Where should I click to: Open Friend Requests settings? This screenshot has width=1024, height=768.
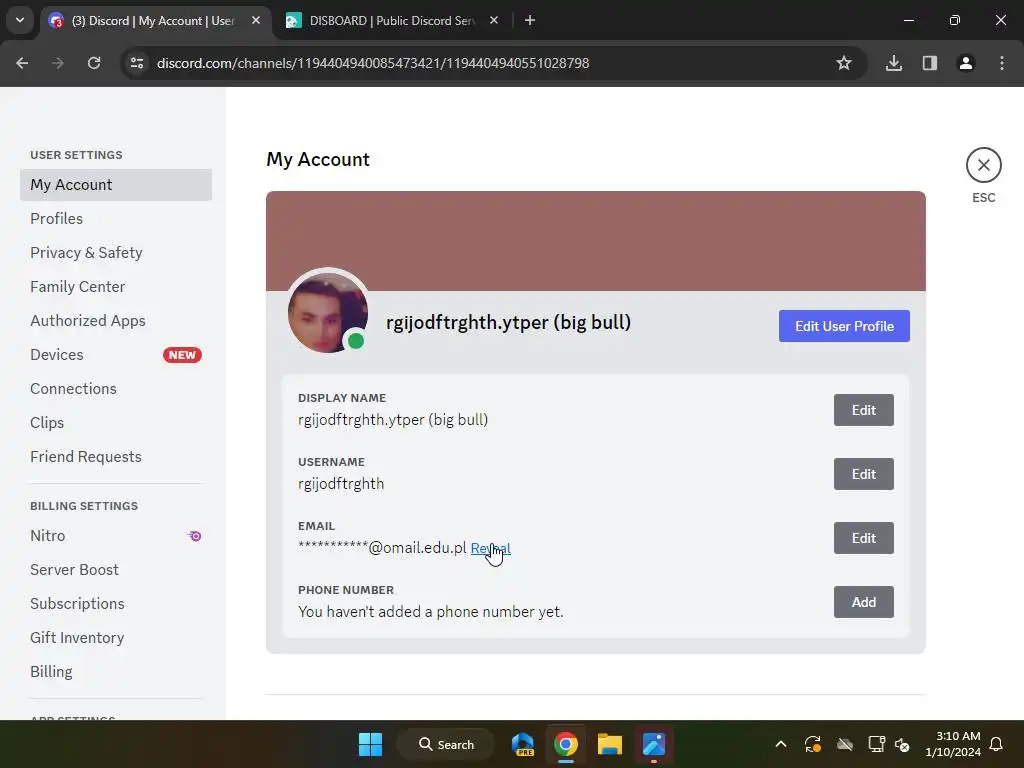point(116,456)
